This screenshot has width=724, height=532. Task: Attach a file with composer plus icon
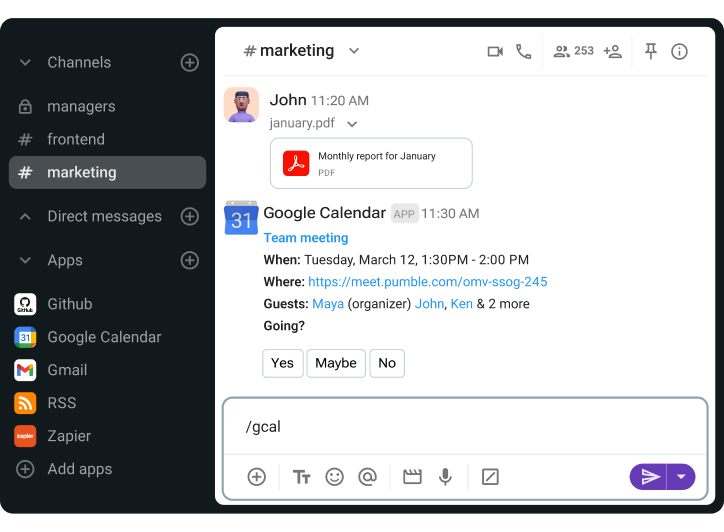tap(256, 477)
